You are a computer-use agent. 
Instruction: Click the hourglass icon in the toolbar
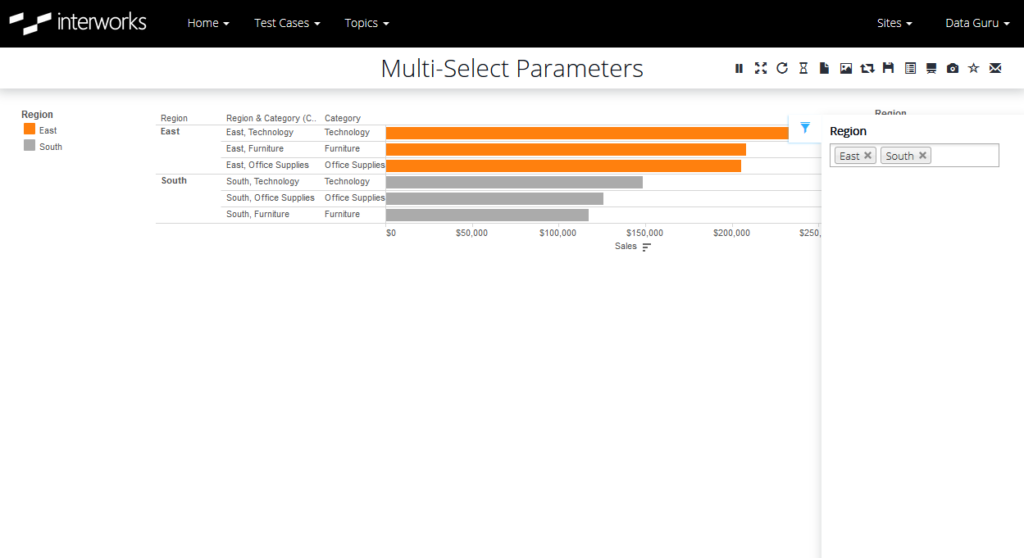[x=803, y=68]
